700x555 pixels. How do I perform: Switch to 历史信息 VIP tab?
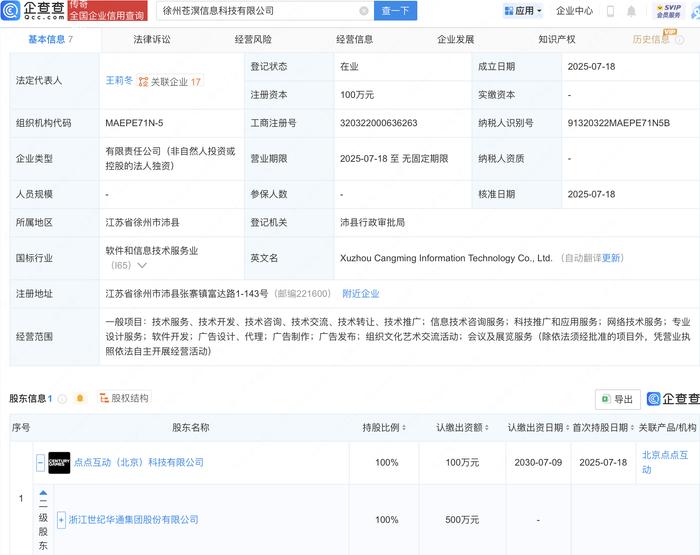click(651, 39)
